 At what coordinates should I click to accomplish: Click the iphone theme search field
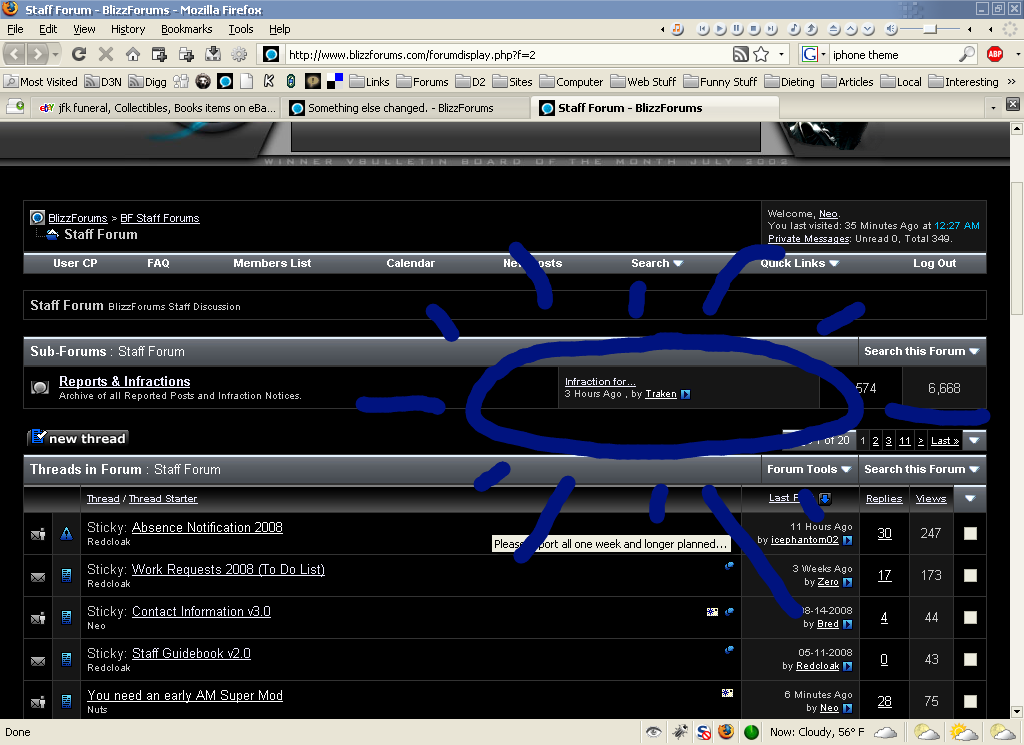(893, 55)
